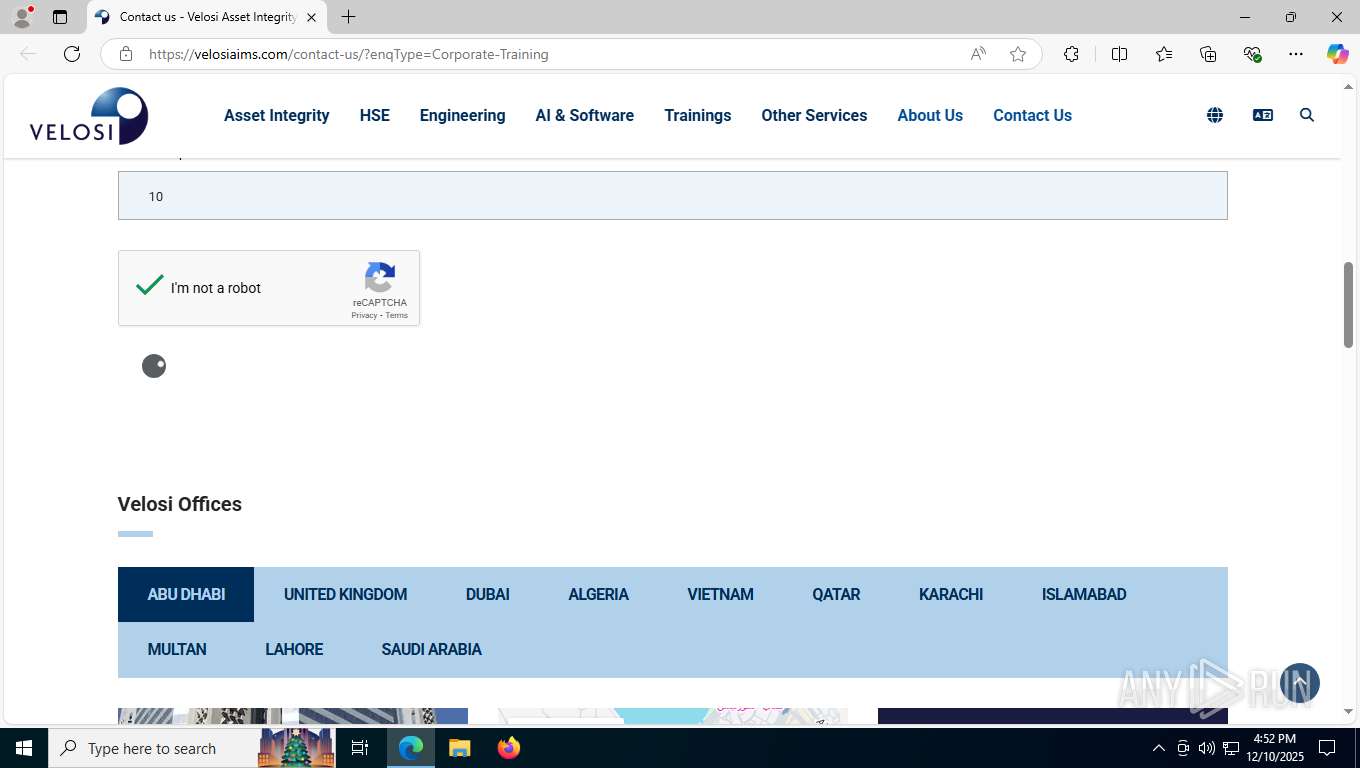Click the reCAPTCHA logo

click(380, 277)
